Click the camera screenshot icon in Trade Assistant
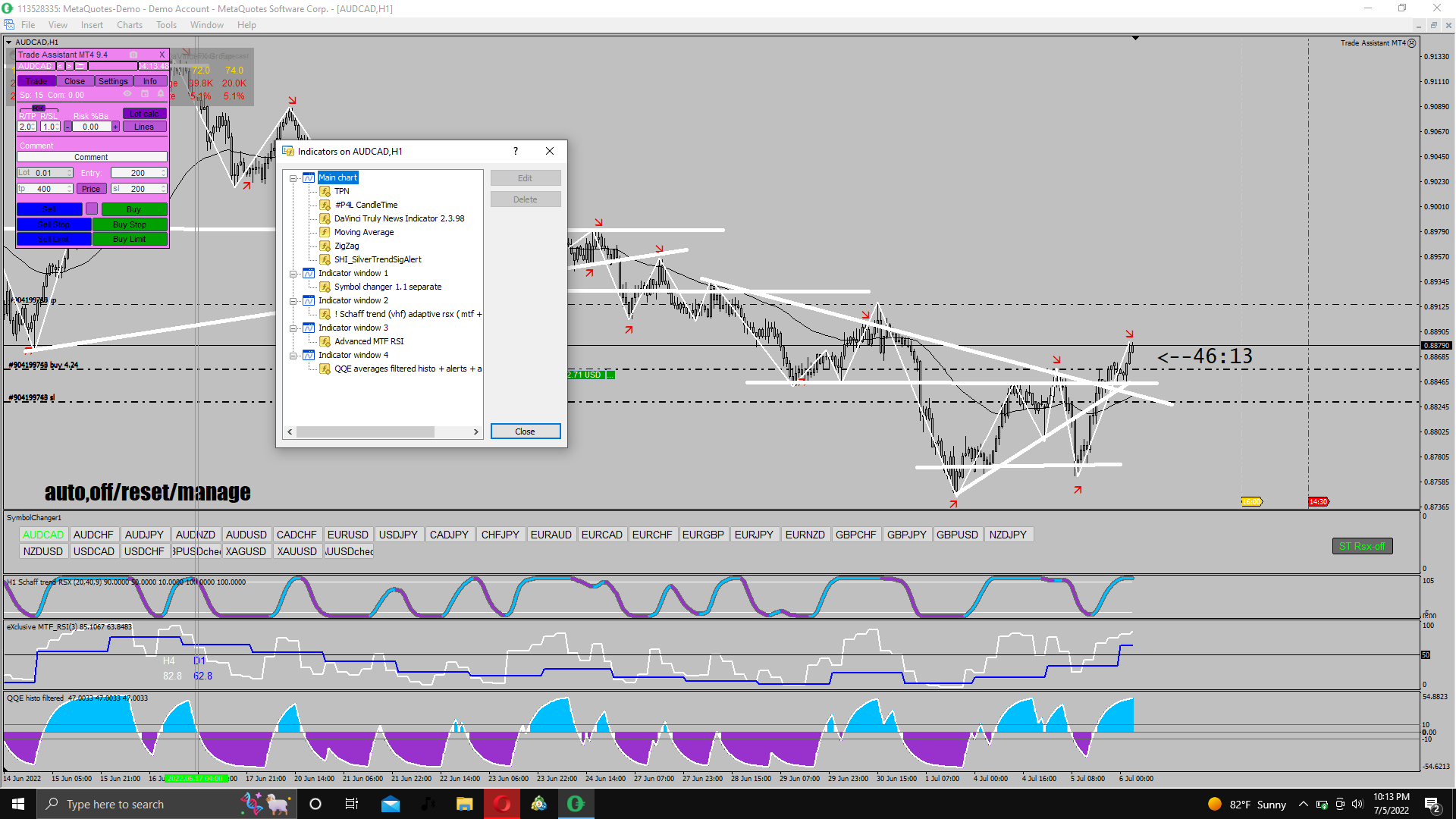This screenshot has height=819, width=1456. point(133,55)
